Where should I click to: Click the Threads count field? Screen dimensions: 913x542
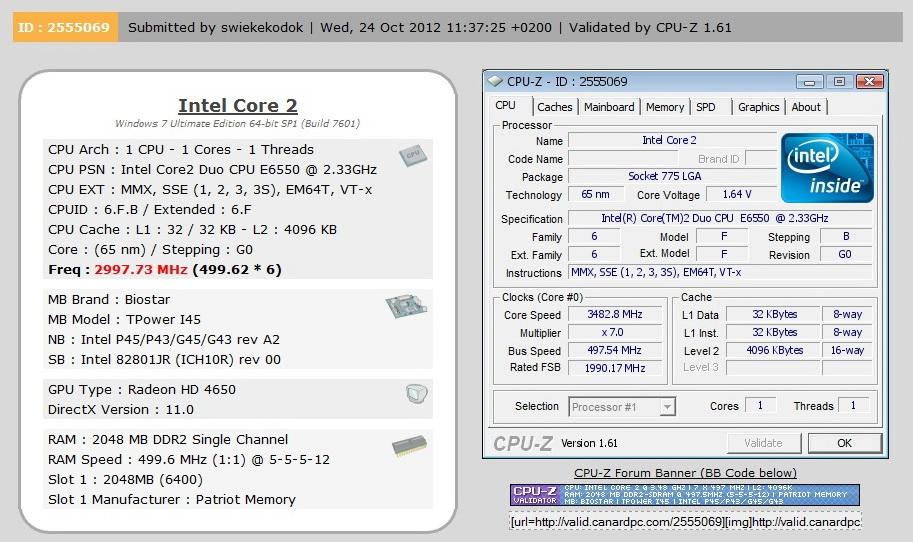[x=854, y=406]
